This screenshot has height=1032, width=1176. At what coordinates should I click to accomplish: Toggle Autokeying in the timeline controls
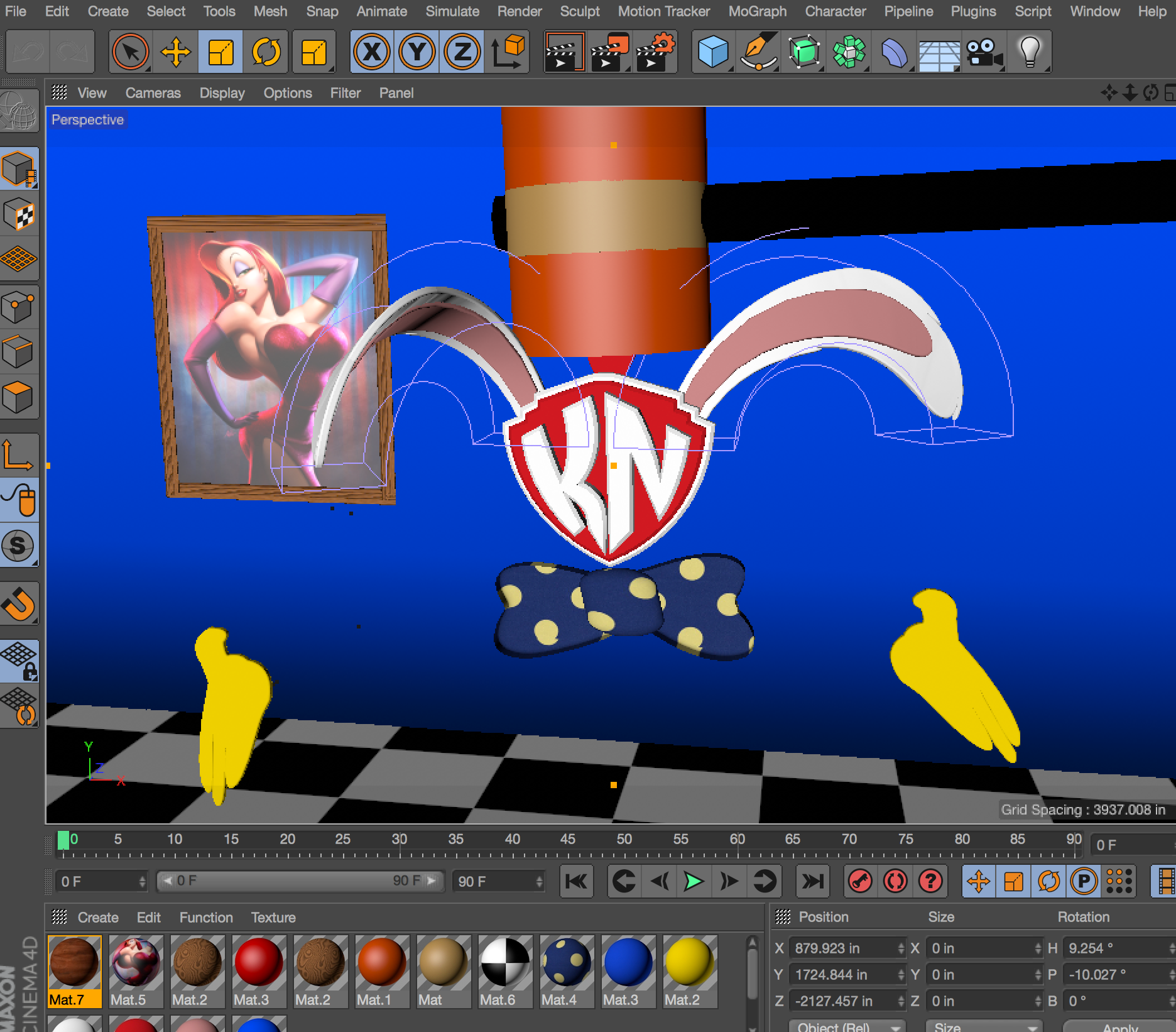point(895,881)
